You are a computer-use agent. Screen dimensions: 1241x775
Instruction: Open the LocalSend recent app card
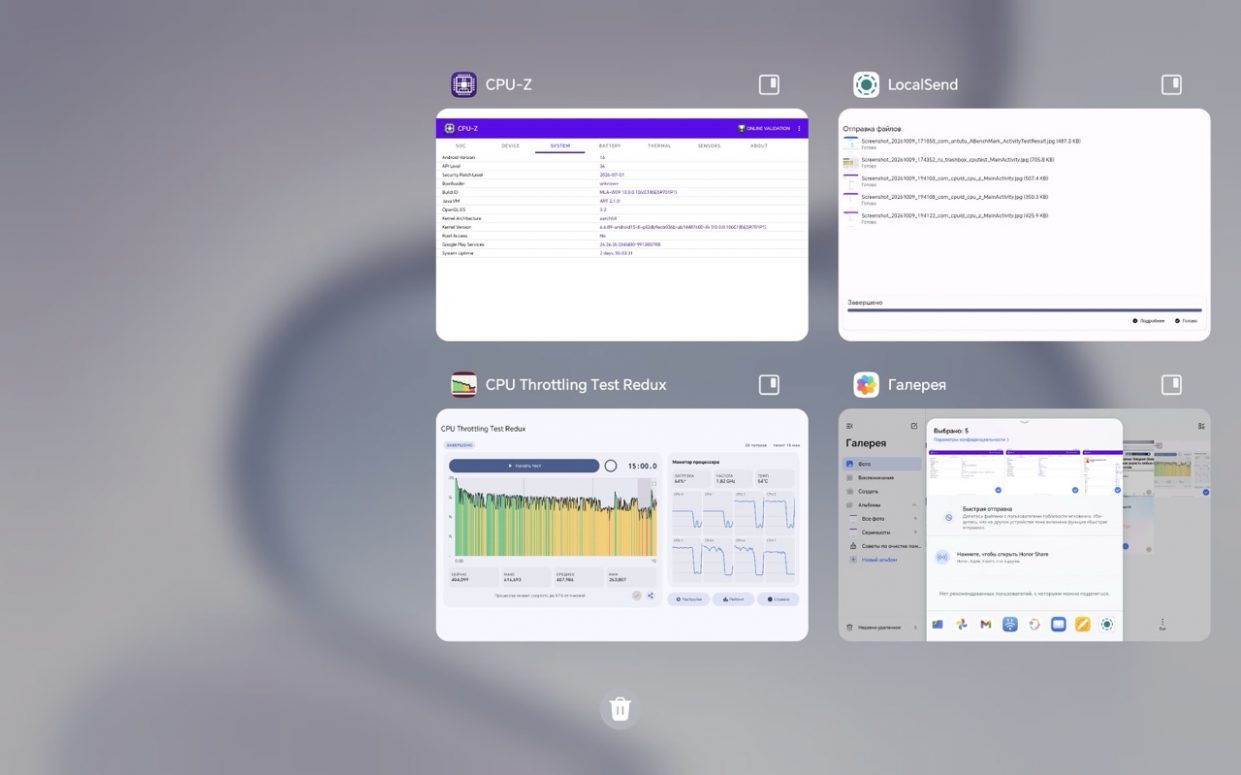point(1024,225)
